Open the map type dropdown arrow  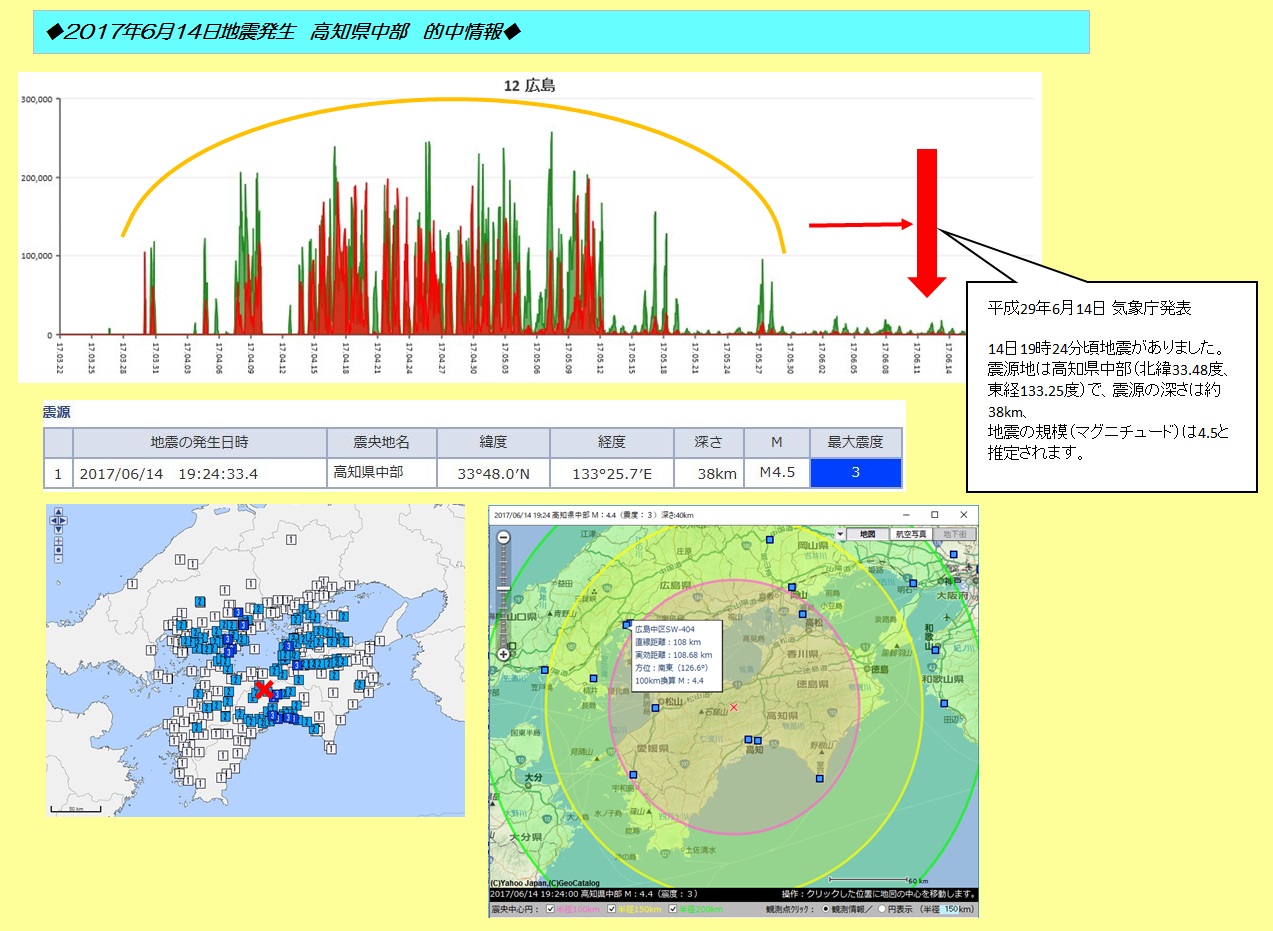pos(842,534)
